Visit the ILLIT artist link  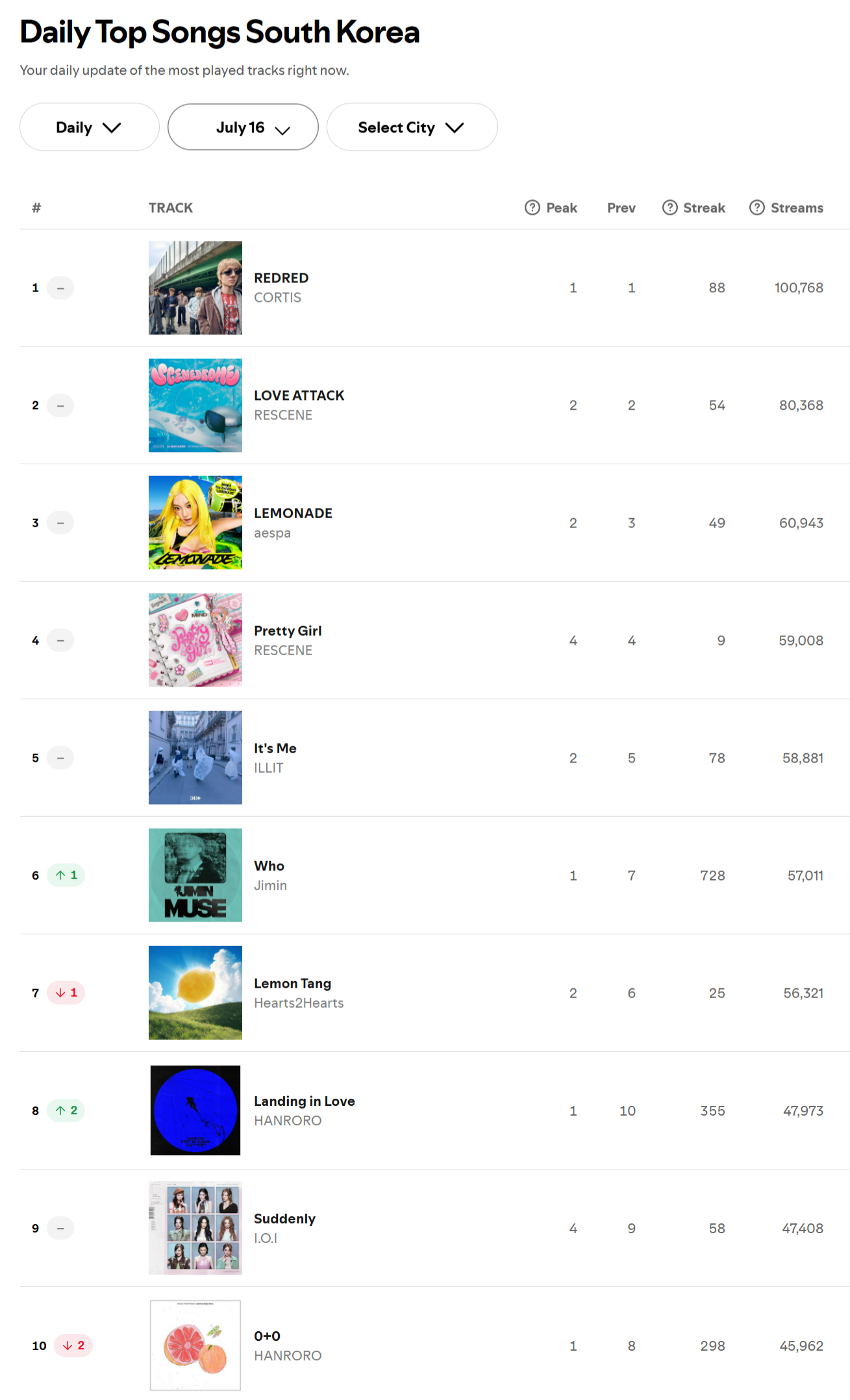(269, 768)
